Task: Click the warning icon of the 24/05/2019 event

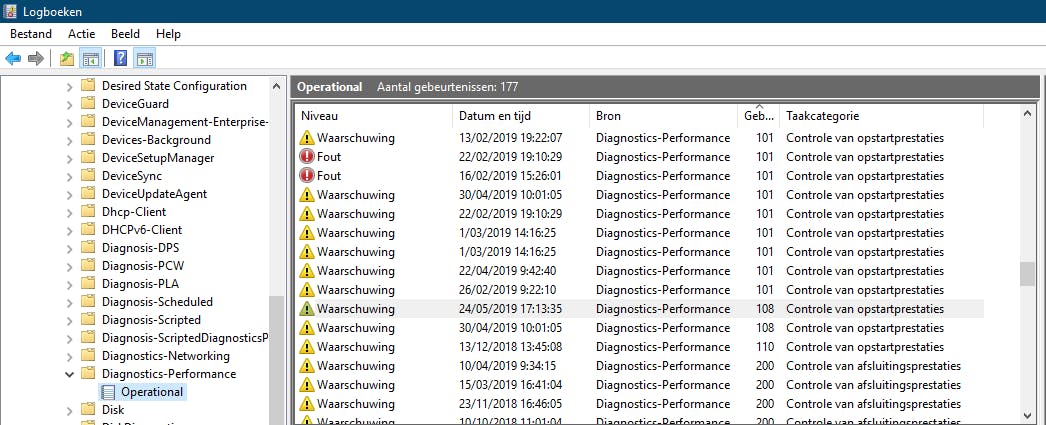Action: tap(306, 309)
